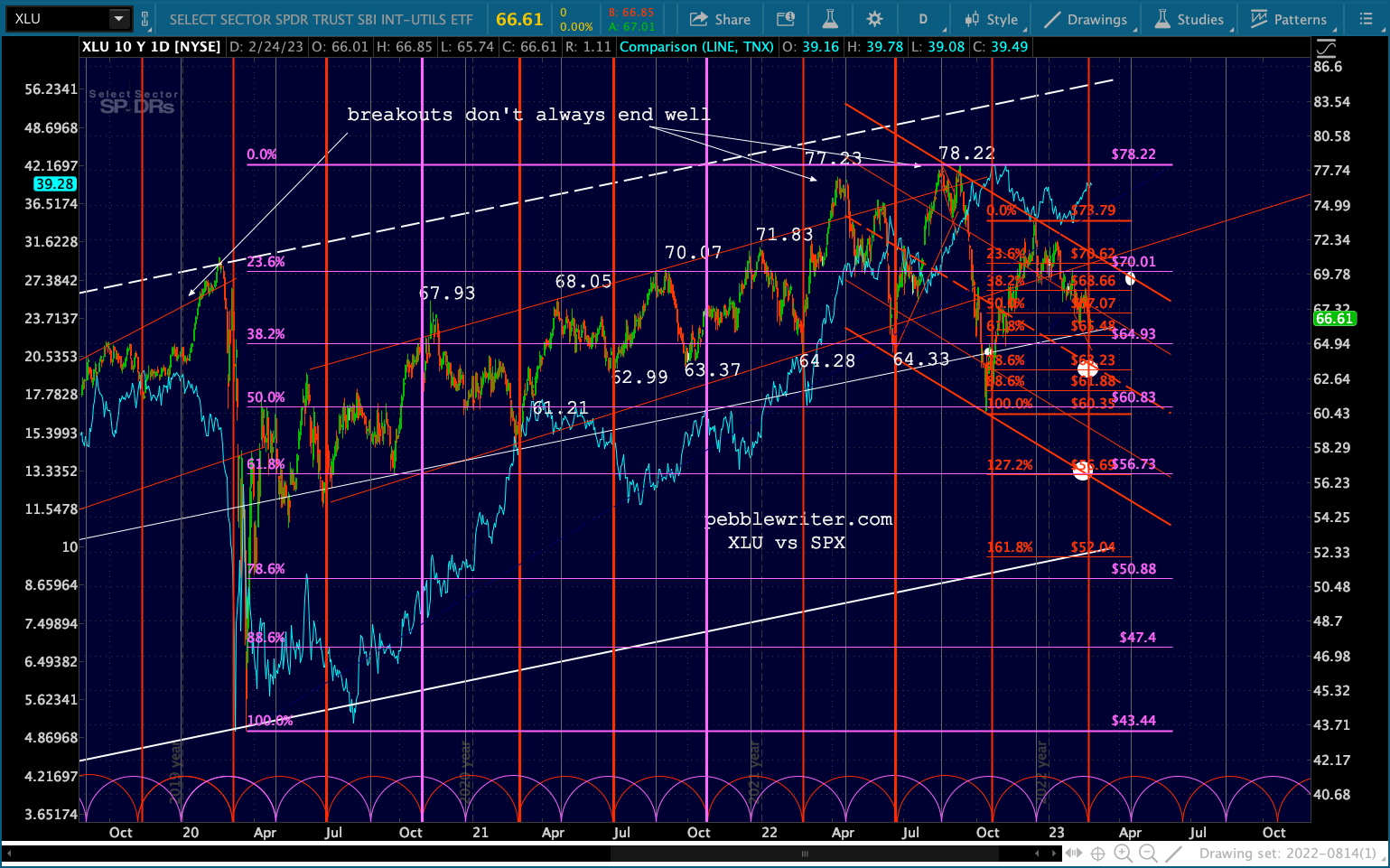The width and height of the screenshot is (1390, 868).
Task: Open the Studies dropdown
Action: click(x=1189, y=19)
